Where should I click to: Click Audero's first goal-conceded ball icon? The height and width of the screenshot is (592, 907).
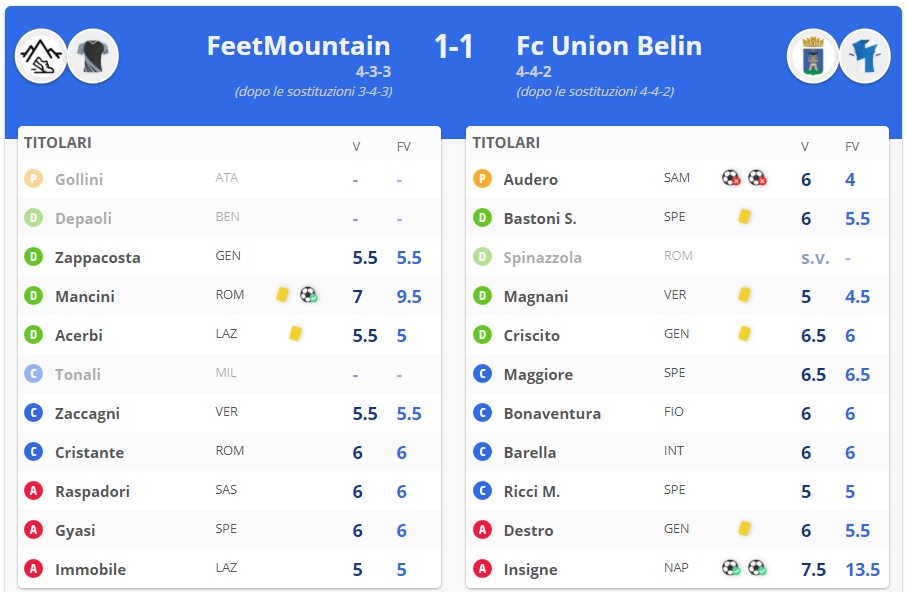731,178
